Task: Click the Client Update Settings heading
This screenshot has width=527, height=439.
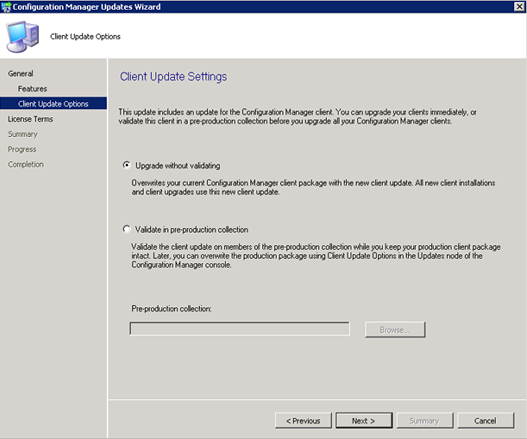Action: coord(173,77)
